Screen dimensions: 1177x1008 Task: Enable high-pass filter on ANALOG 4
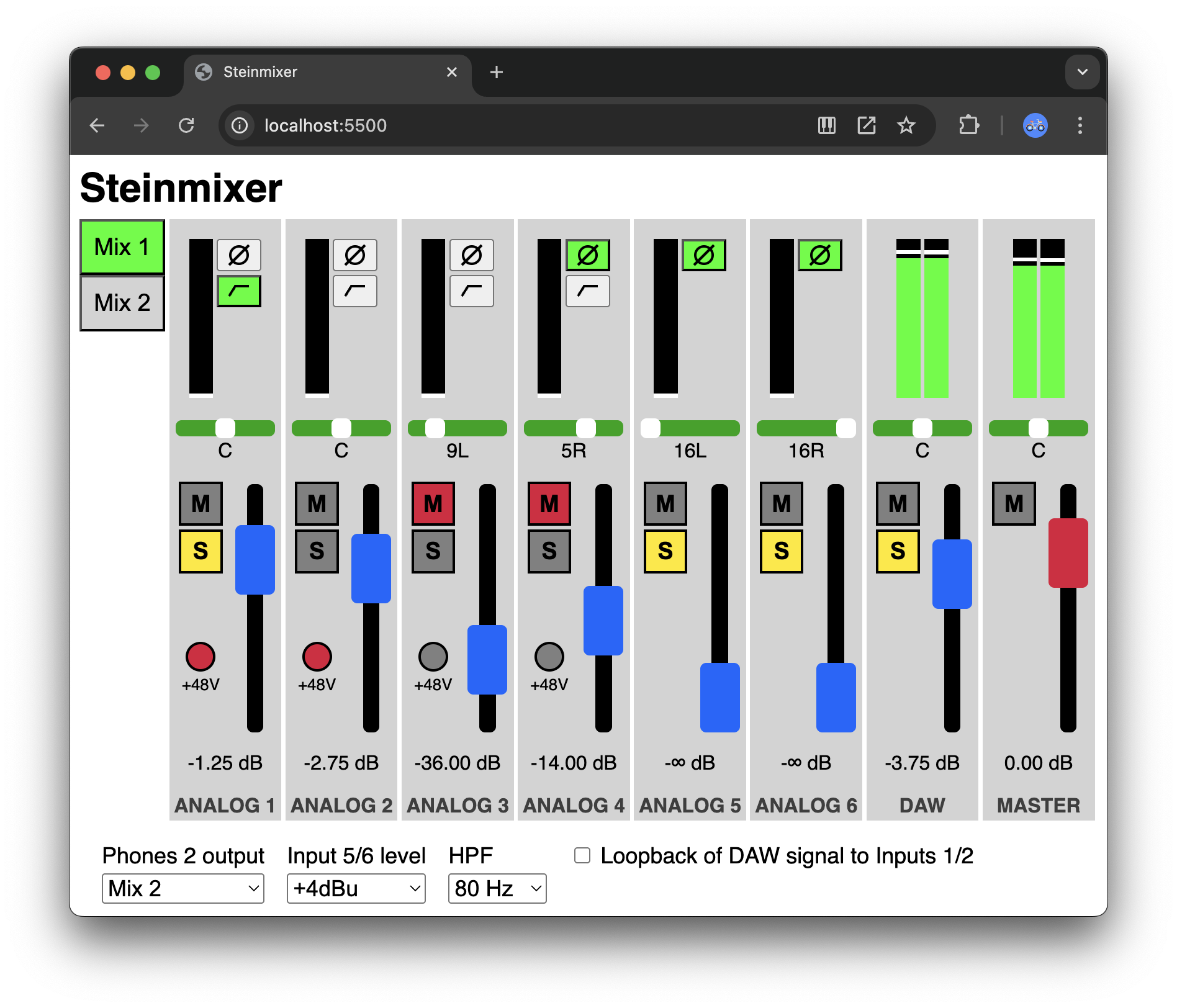588,291
